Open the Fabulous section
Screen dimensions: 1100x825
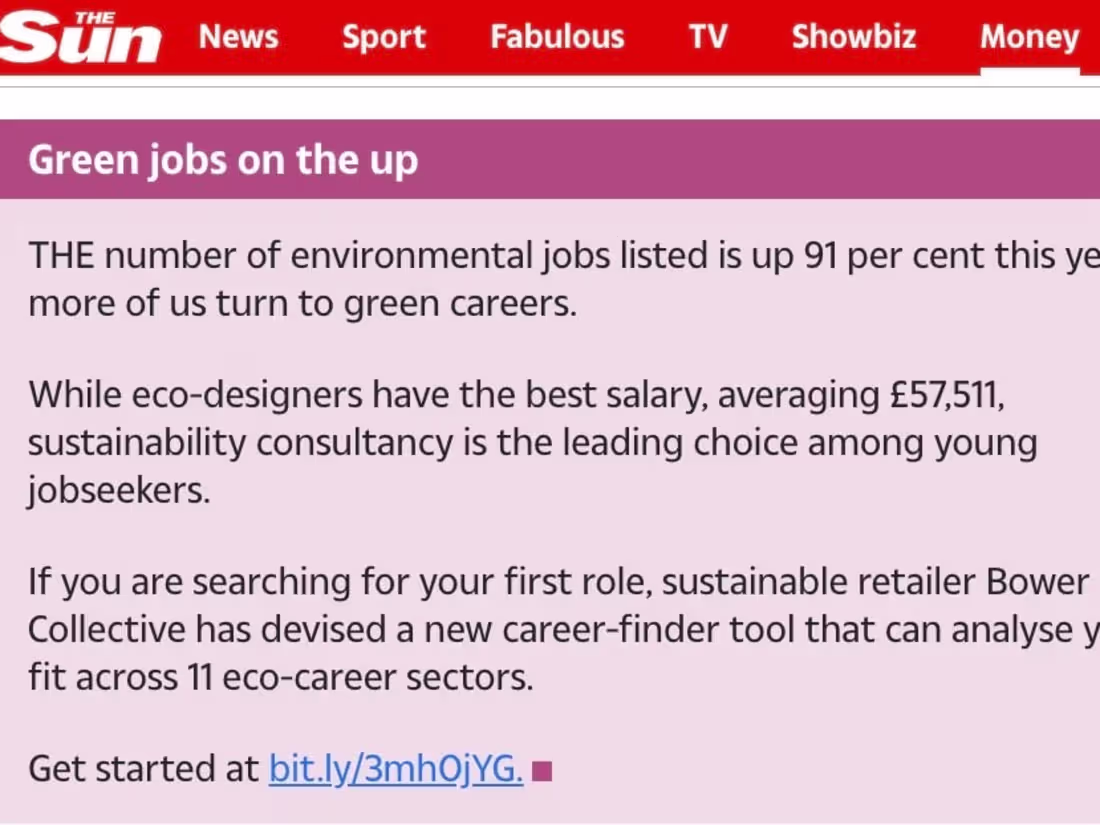coord(556,37)
